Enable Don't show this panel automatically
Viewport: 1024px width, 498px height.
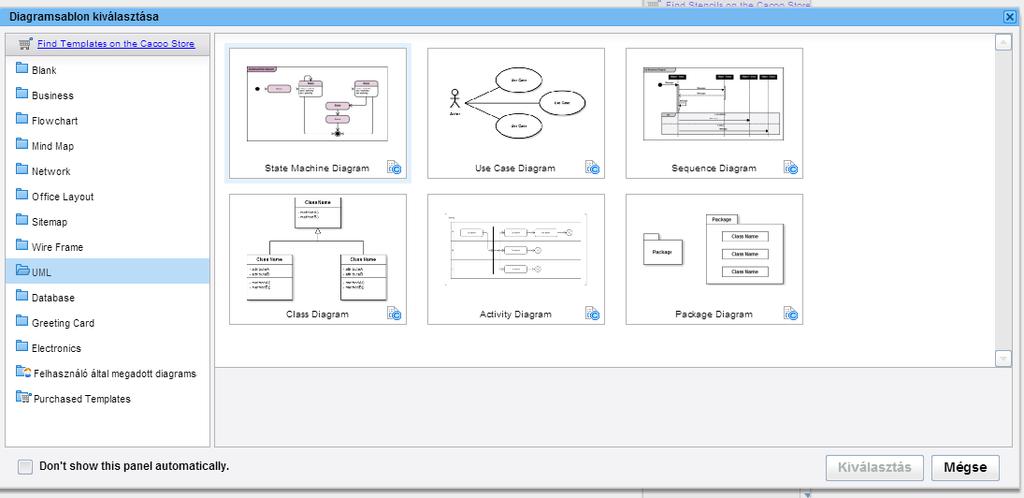pyautogui.click(x=25, y=467)
